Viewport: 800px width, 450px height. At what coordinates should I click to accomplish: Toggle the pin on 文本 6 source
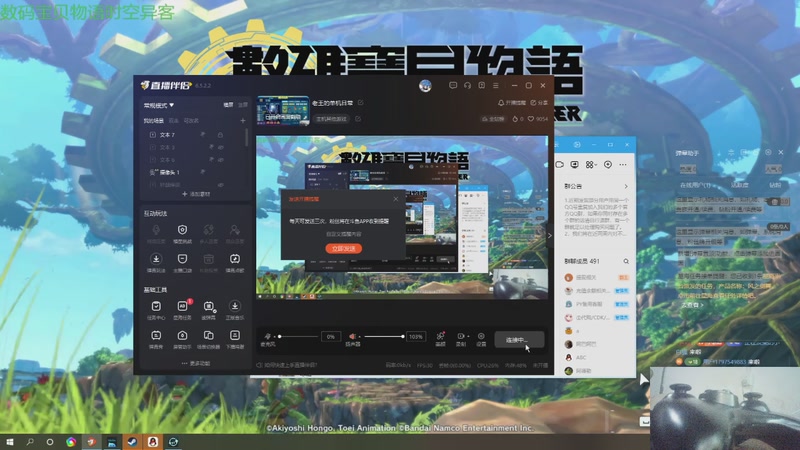(x=211, y=160)
